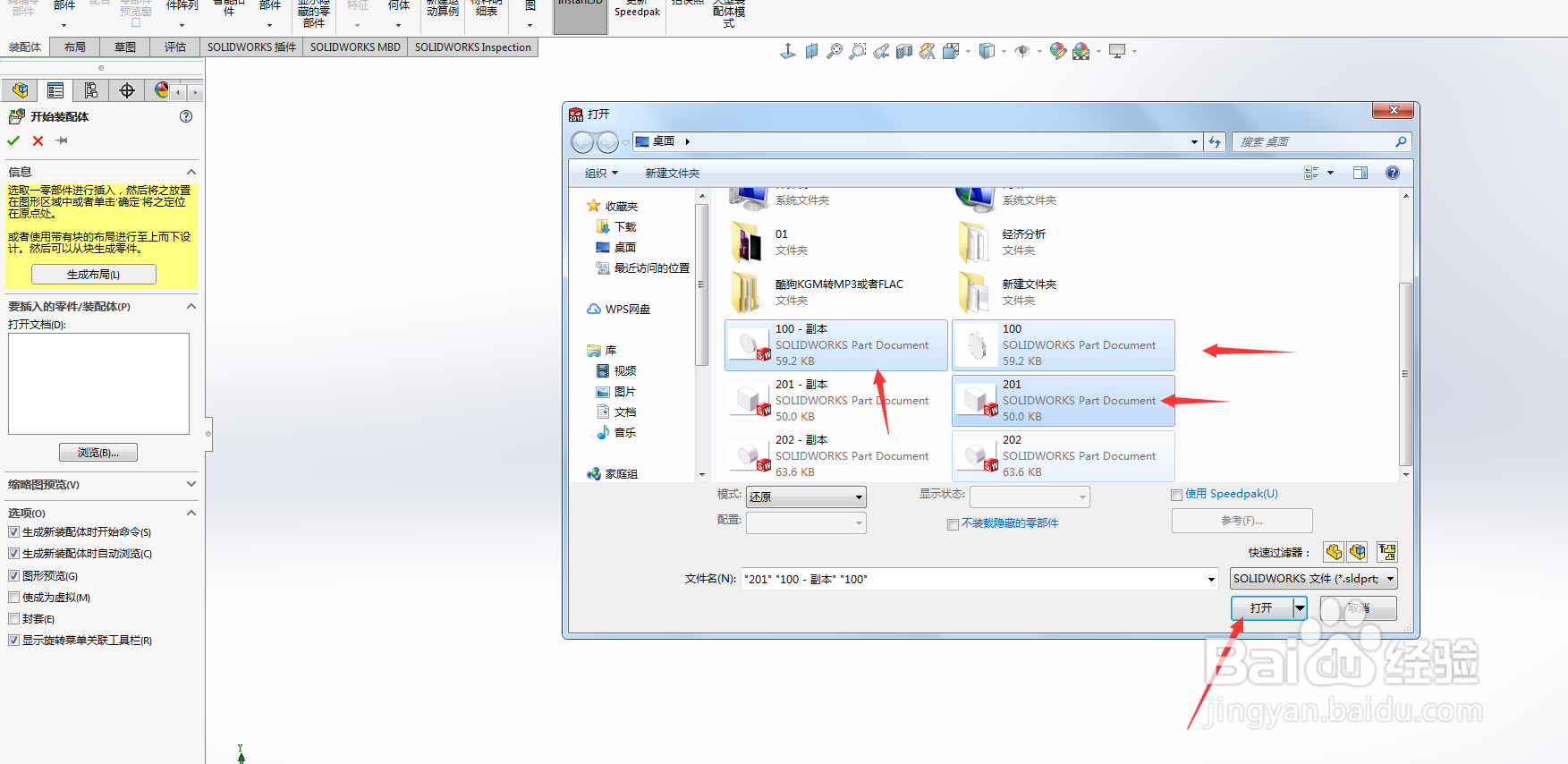
Task: Expand the 文件名 history dropdown
Action: (1211, 580)
